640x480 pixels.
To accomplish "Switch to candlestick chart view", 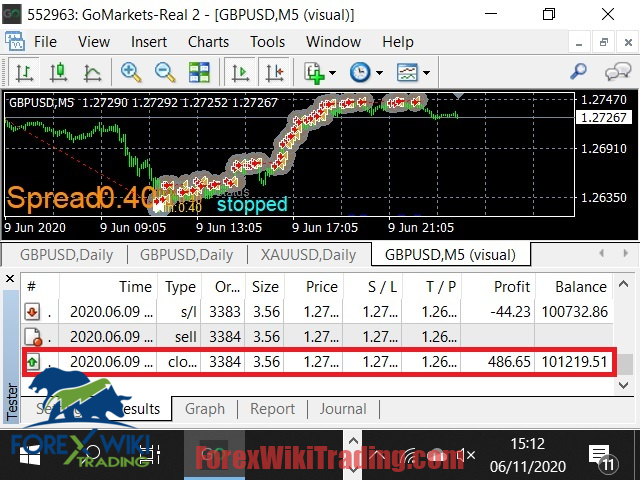I will pos(58,73).
